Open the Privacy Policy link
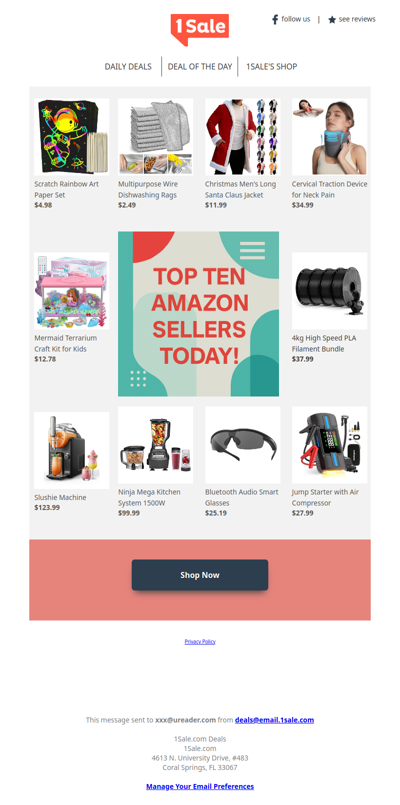The width and height of the screenshot is (400, 805). (200, 642)
